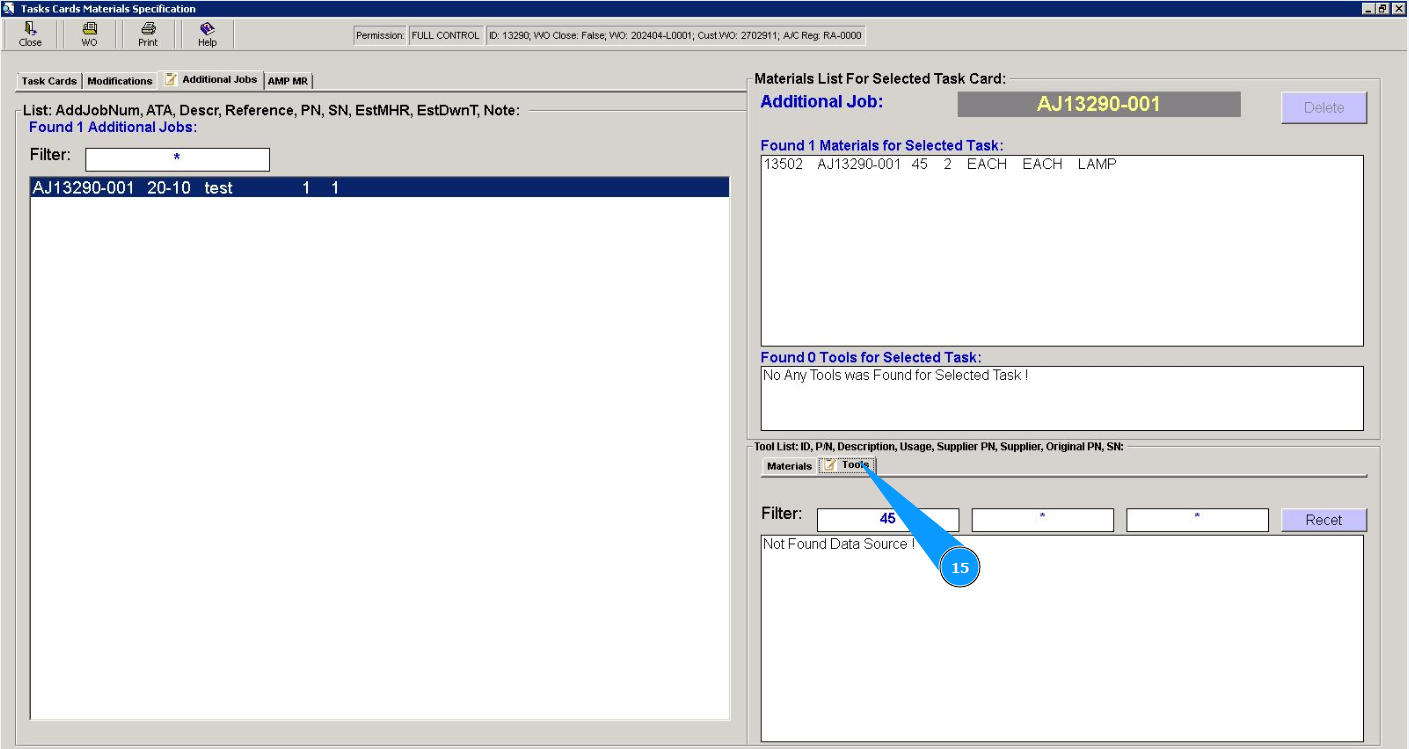Click the last tool filter field before Recet
This screenshot has width=1409, height=749.
[x=1197, y=520]
